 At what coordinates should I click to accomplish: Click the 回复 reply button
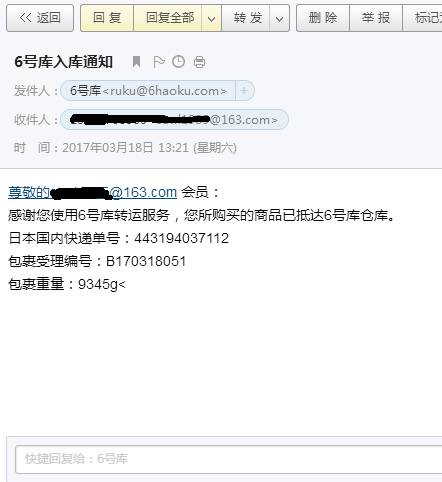coord(107,18)
